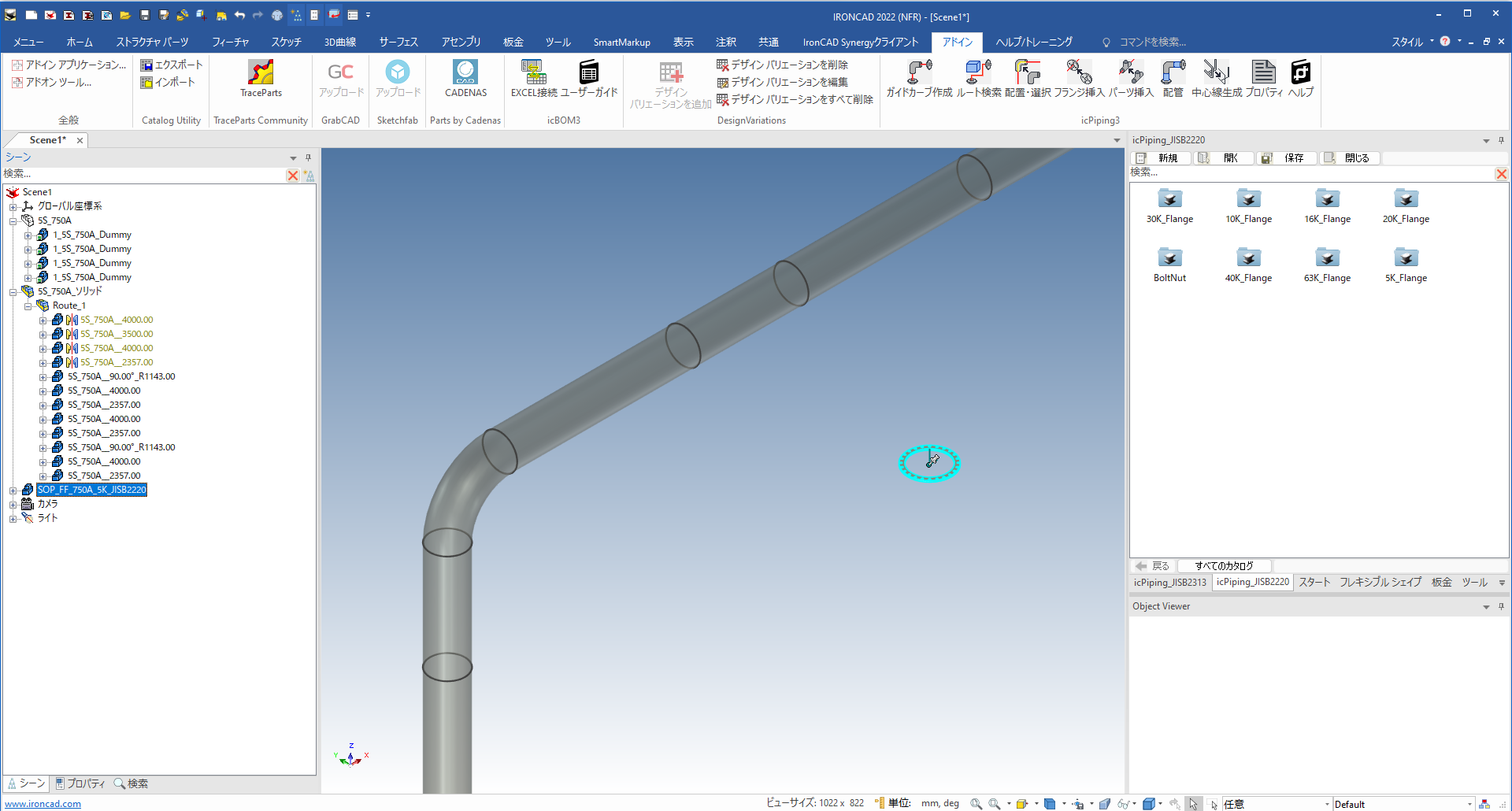This screenshot has height=811, width=1512.
Task: Pin the icPiping_JISB2220 catalog panel
Action: pyautogui.click(x=1501, y=140)
